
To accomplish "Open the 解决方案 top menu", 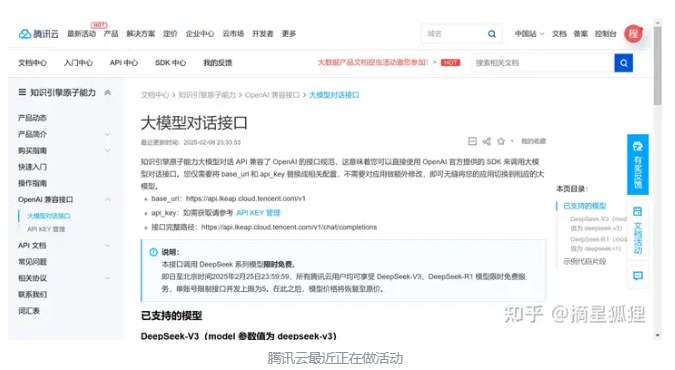I will [140, 34].
